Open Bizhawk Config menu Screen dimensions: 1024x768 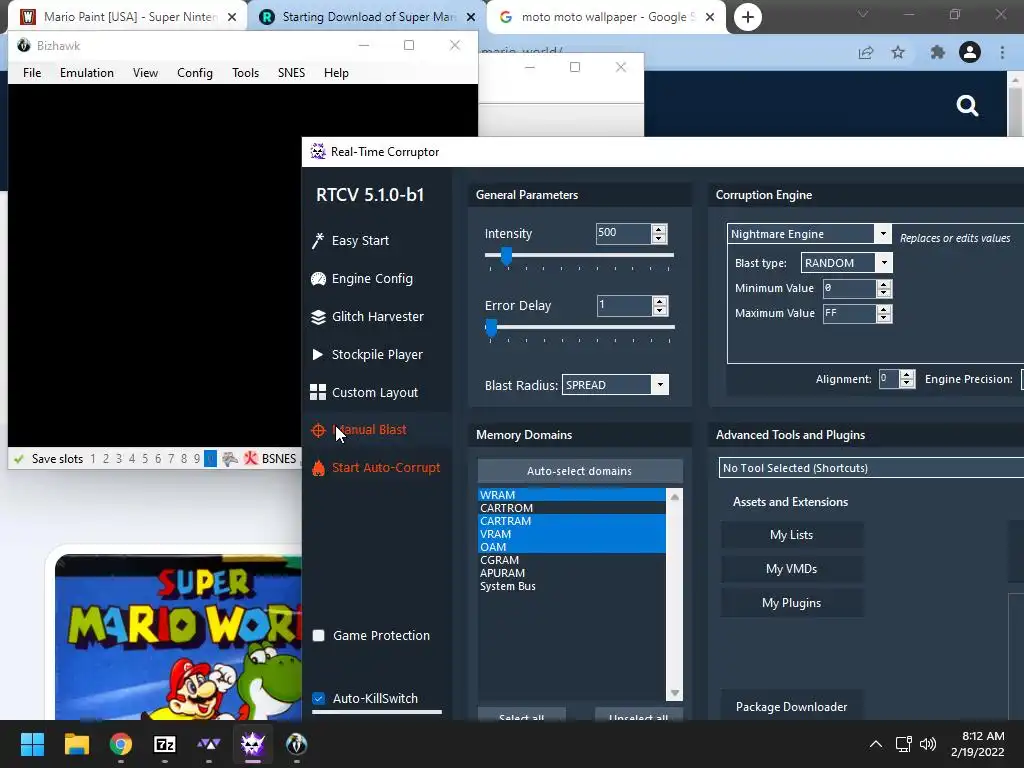tap(195, 72)
